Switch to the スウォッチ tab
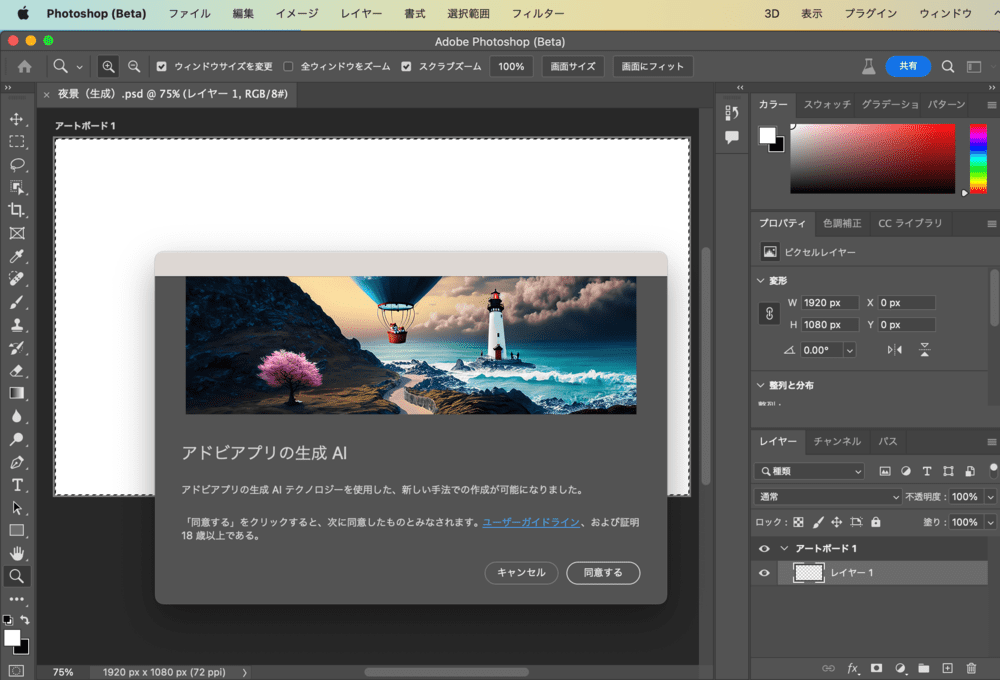 827,105
